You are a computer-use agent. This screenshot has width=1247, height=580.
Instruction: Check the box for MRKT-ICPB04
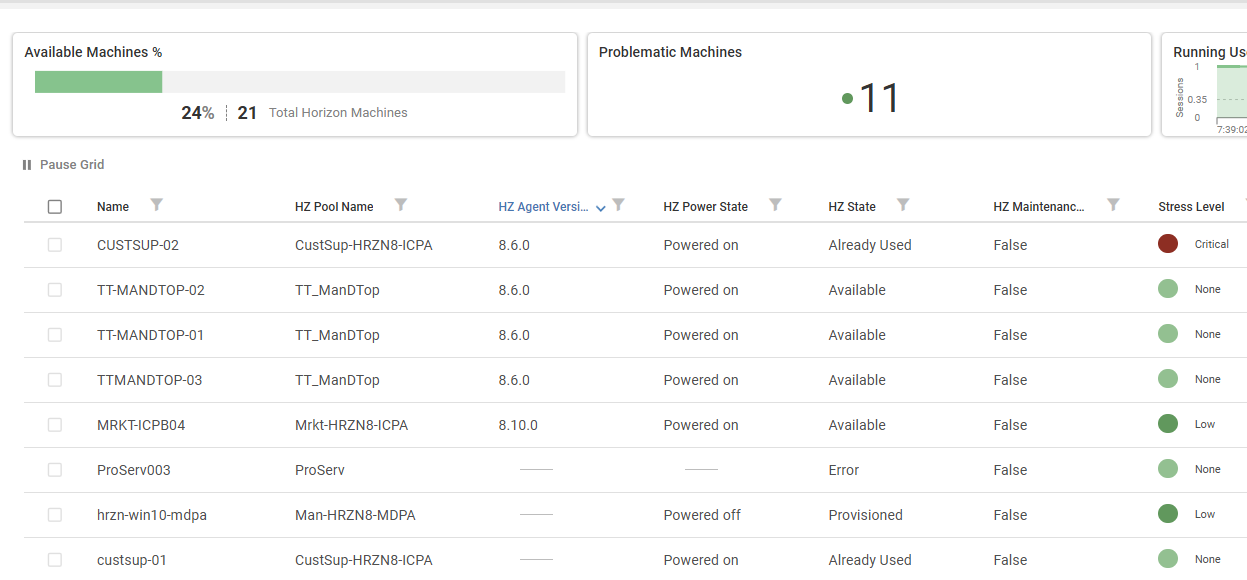pos(55,425)
